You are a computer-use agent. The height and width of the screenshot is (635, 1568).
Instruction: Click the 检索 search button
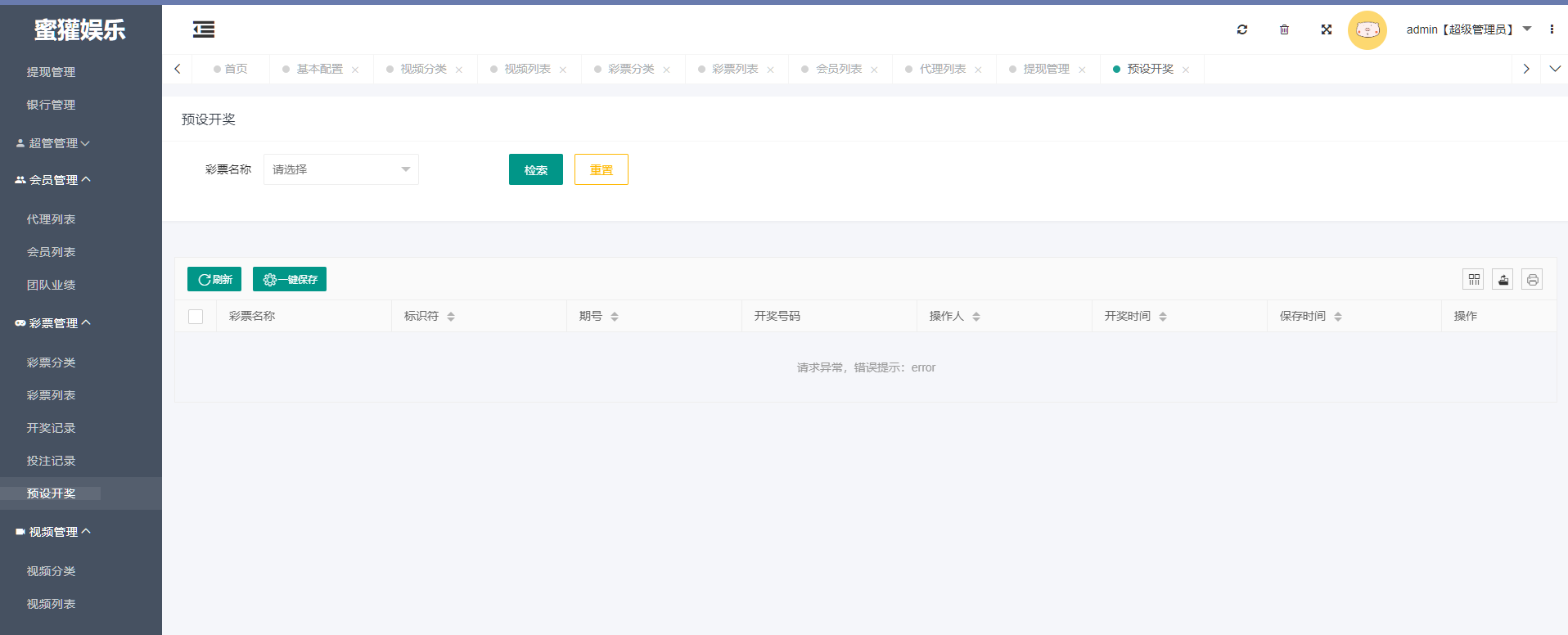pyautogui.click(x=535, y=169)
